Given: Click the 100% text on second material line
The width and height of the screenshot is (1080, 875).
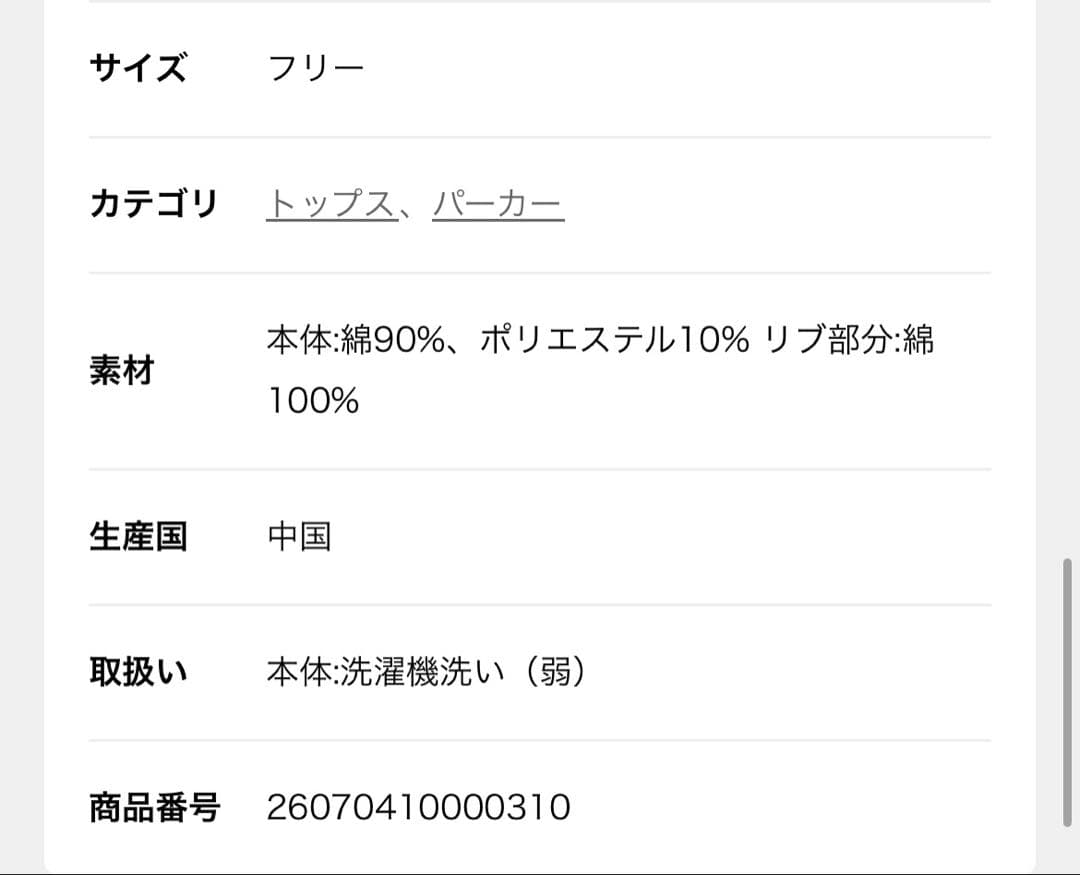Looking at the screenshot, I should click(313, 402).
